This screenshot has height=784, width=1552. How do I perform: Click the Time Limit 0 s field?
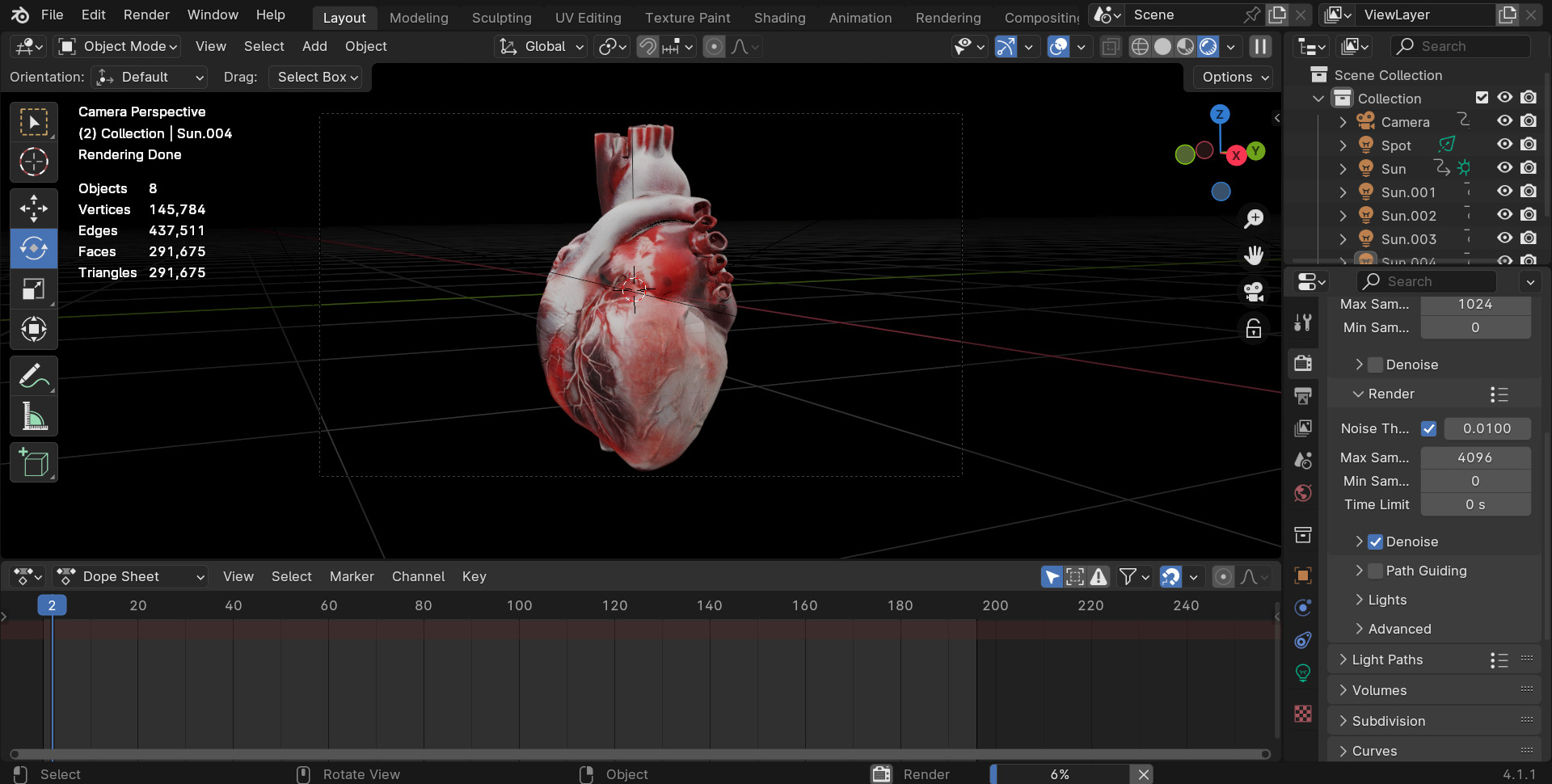click(1475, 504)
